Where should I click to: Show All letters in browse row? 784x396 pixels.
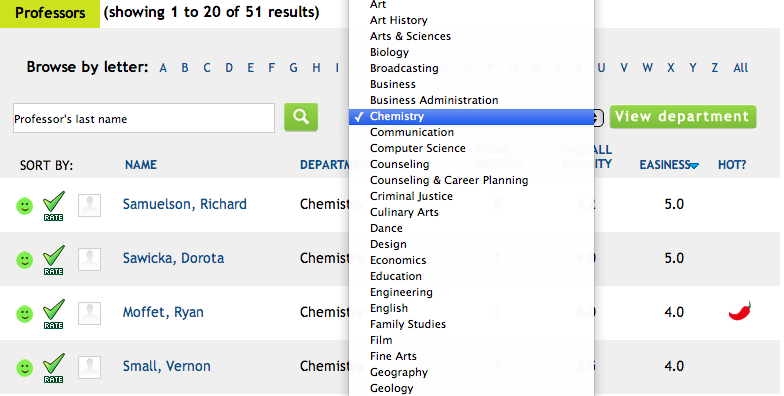click(740, 68)
